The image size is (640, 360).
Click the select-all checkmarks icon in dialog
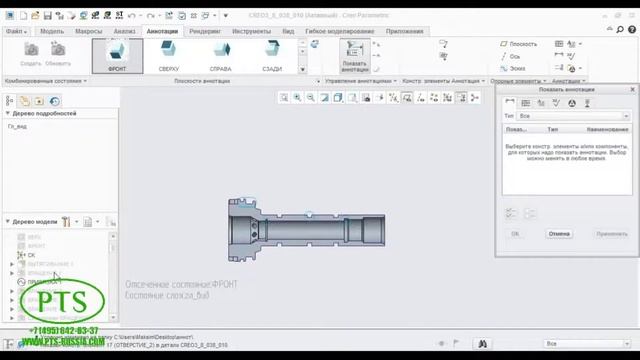(x=511, y=213)
